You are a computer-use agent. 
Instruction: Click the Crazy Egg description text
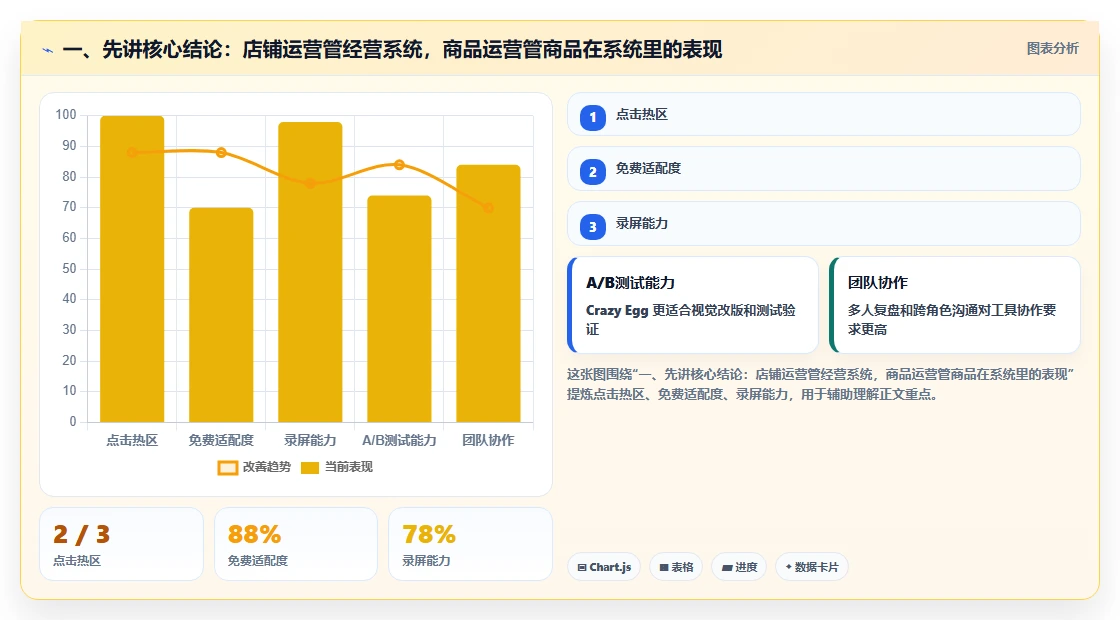point(691,320)
